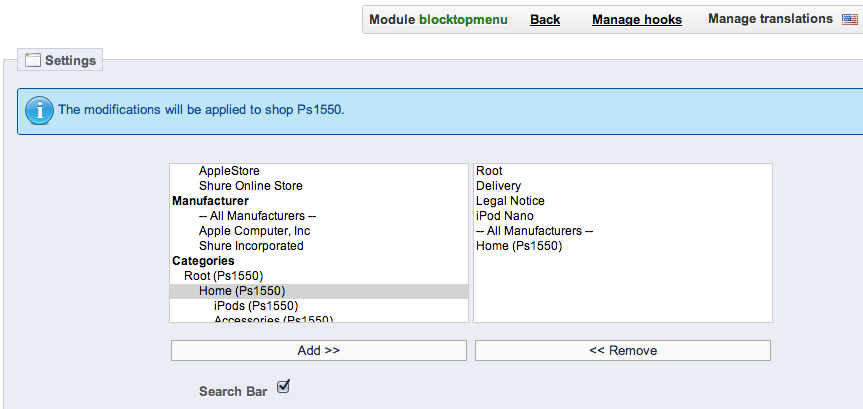Click the << Remove button

pyautogui.click(x=622, y=350)
